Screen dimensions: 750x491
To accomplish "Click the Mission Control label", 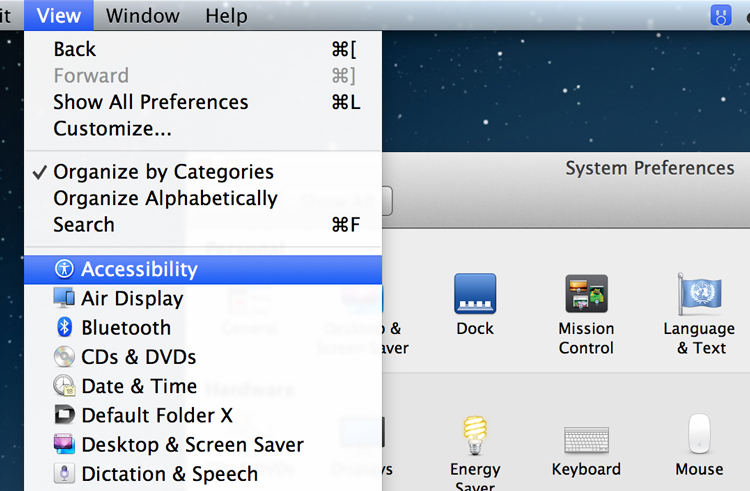I will [x=586, y=338].
